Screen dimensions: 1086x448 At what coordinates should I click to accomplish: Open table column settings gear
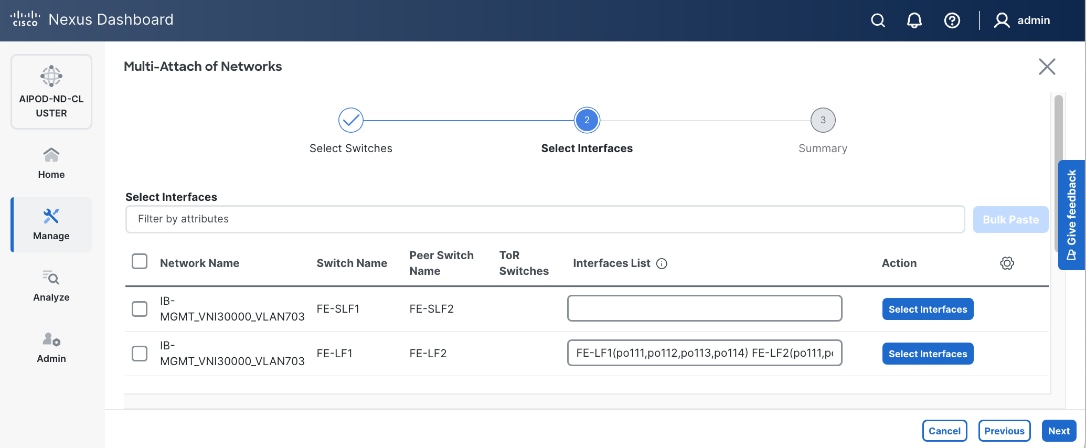[x=1007, y=263]
